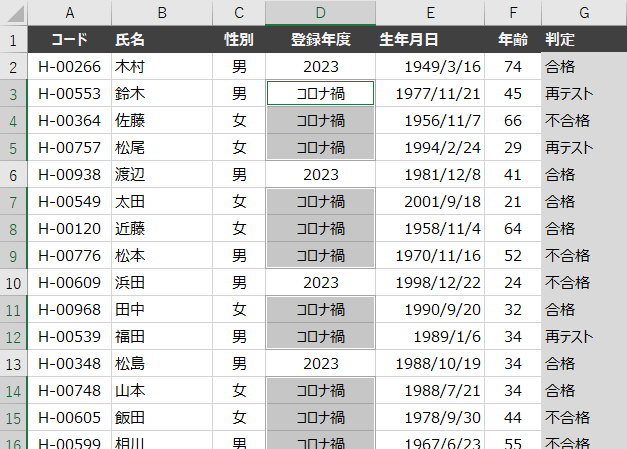Click the 2023 cell in 松島's row
This screenshot has width=627, height=449.
[x=320, y=363]
